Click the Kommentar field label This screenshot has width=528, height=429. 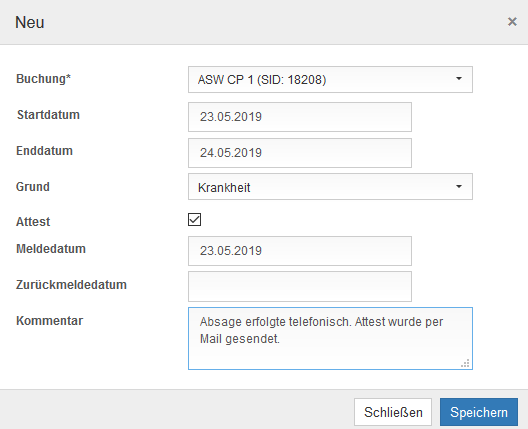click(x=50, y=321)
